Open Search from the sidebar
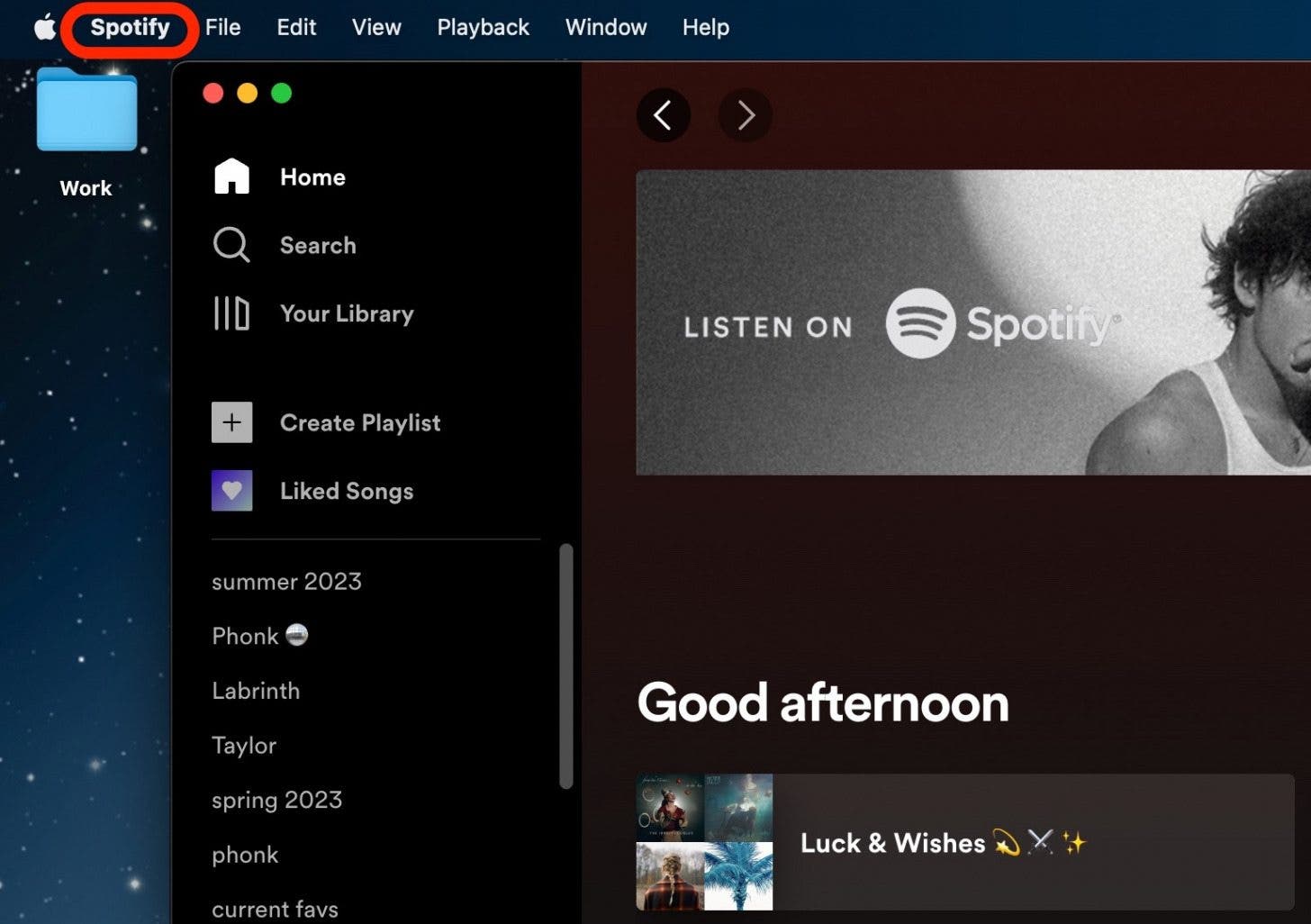 click(317, 245)
